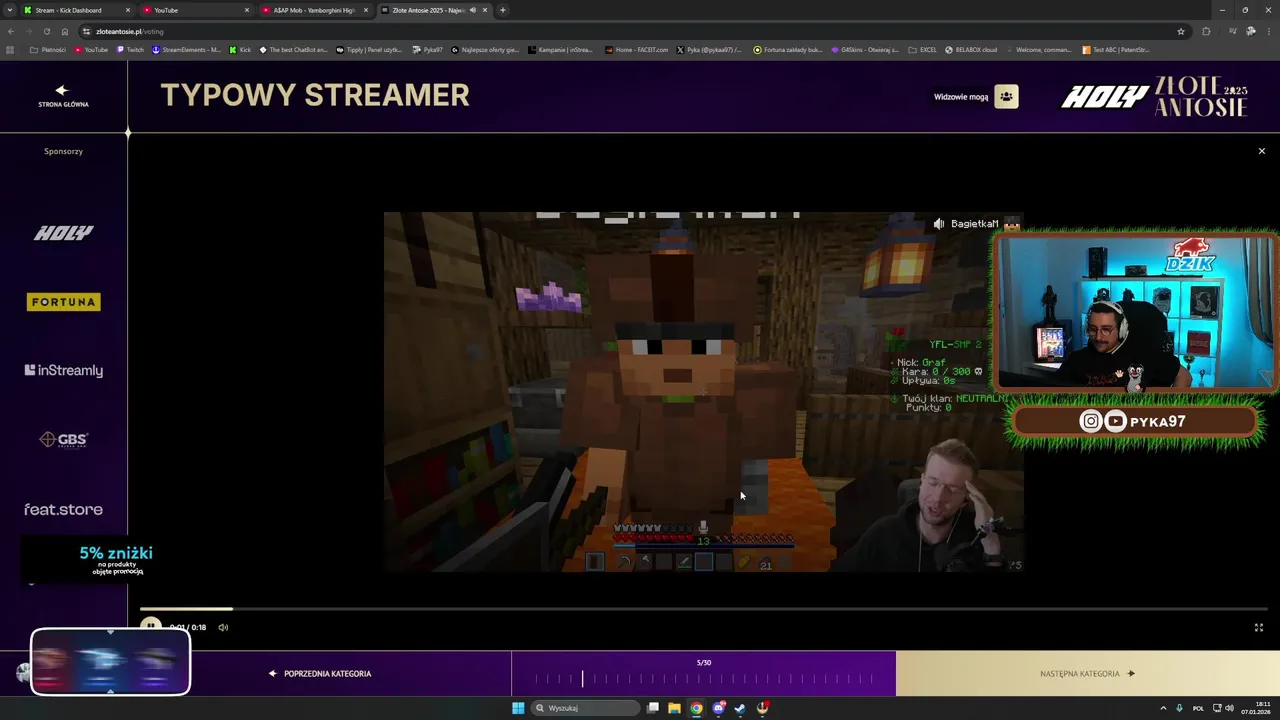Open the Tipply Panel bookmark
The width and height of the screenshot is (1280, 720).
[x=369, y=49]
